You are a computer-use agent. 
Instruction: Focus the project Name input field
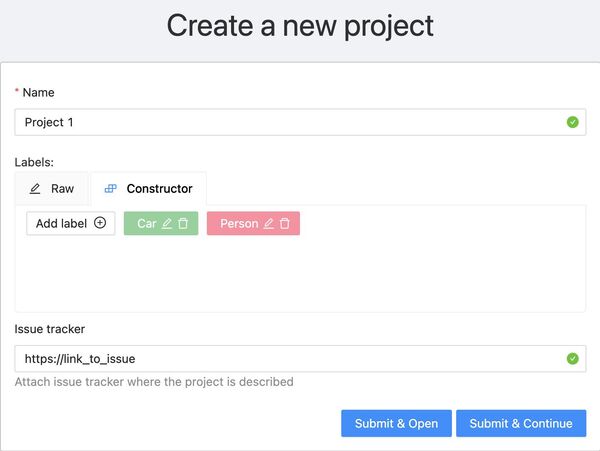coord(290,122)
